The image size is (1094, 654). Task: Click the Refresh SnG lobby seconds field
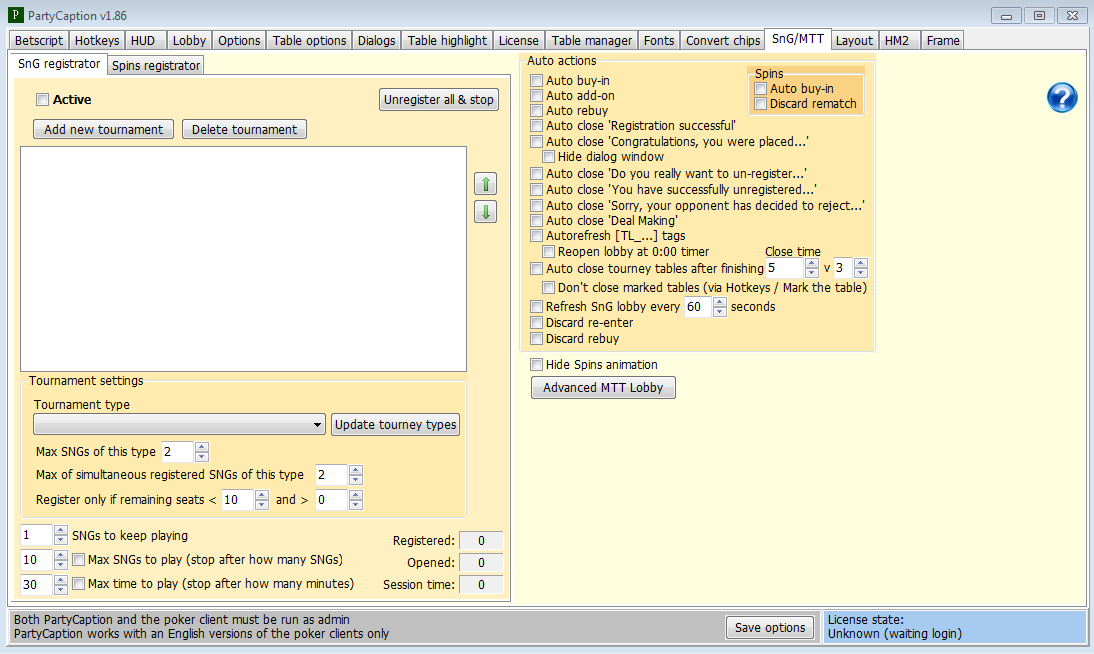pos(698,307)
